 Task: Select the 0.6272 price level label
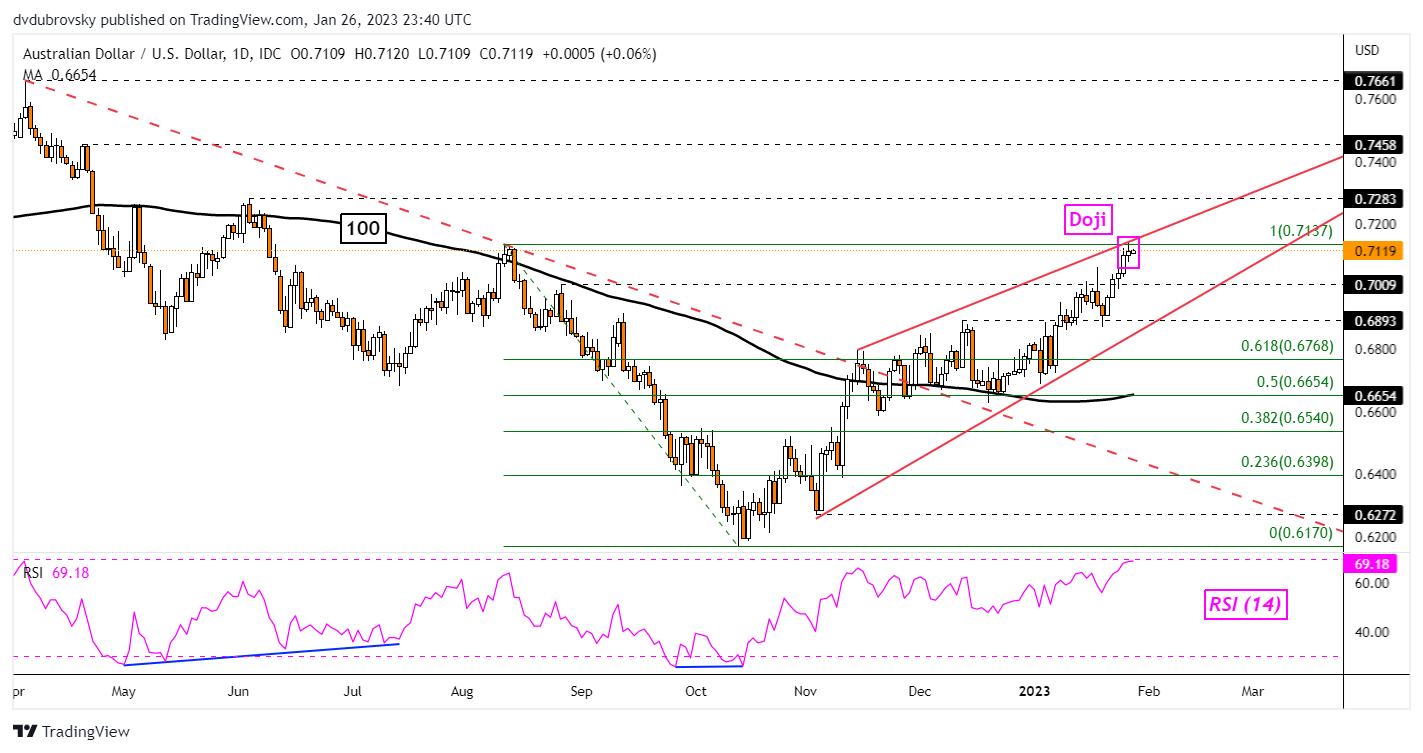[1371, 515]
